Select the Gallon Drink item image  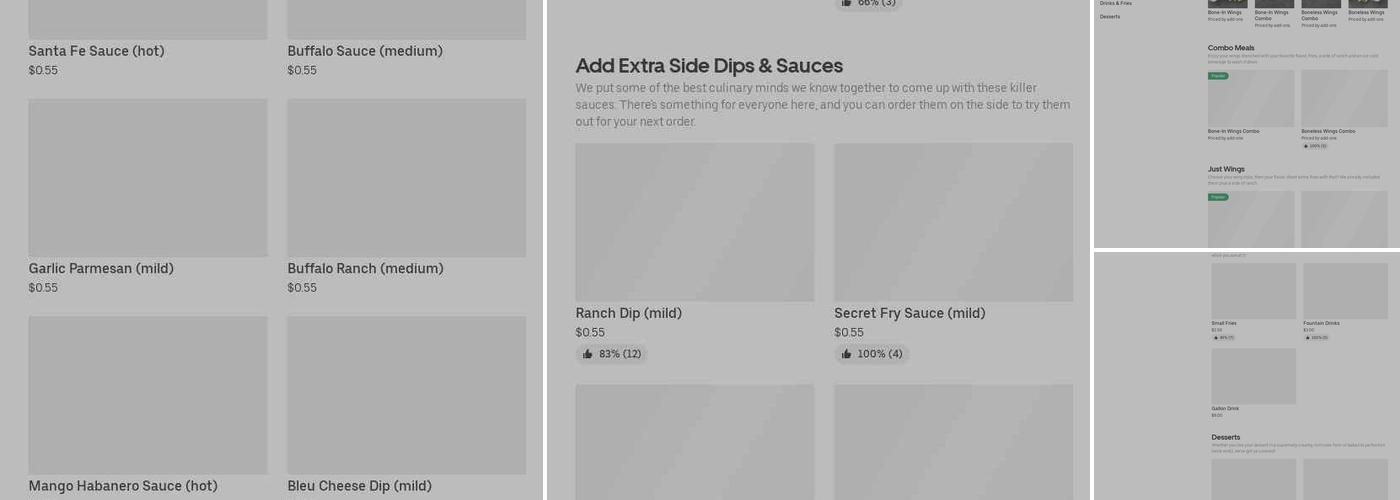coord(1253,376)
